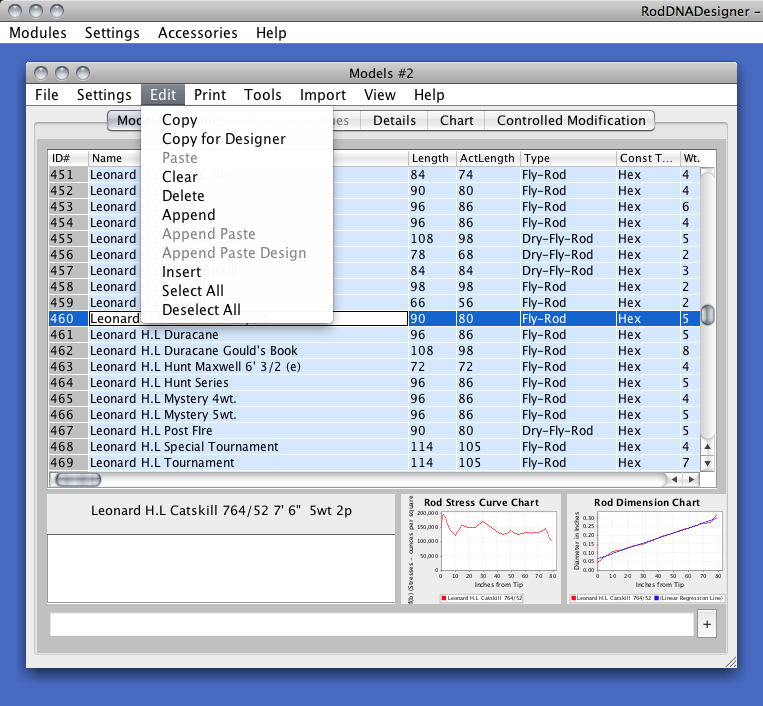Viewport: 763px width, 706px height.
Task: Select row Leonard H.L Special Tournament
Action: [x=374, y=447]
